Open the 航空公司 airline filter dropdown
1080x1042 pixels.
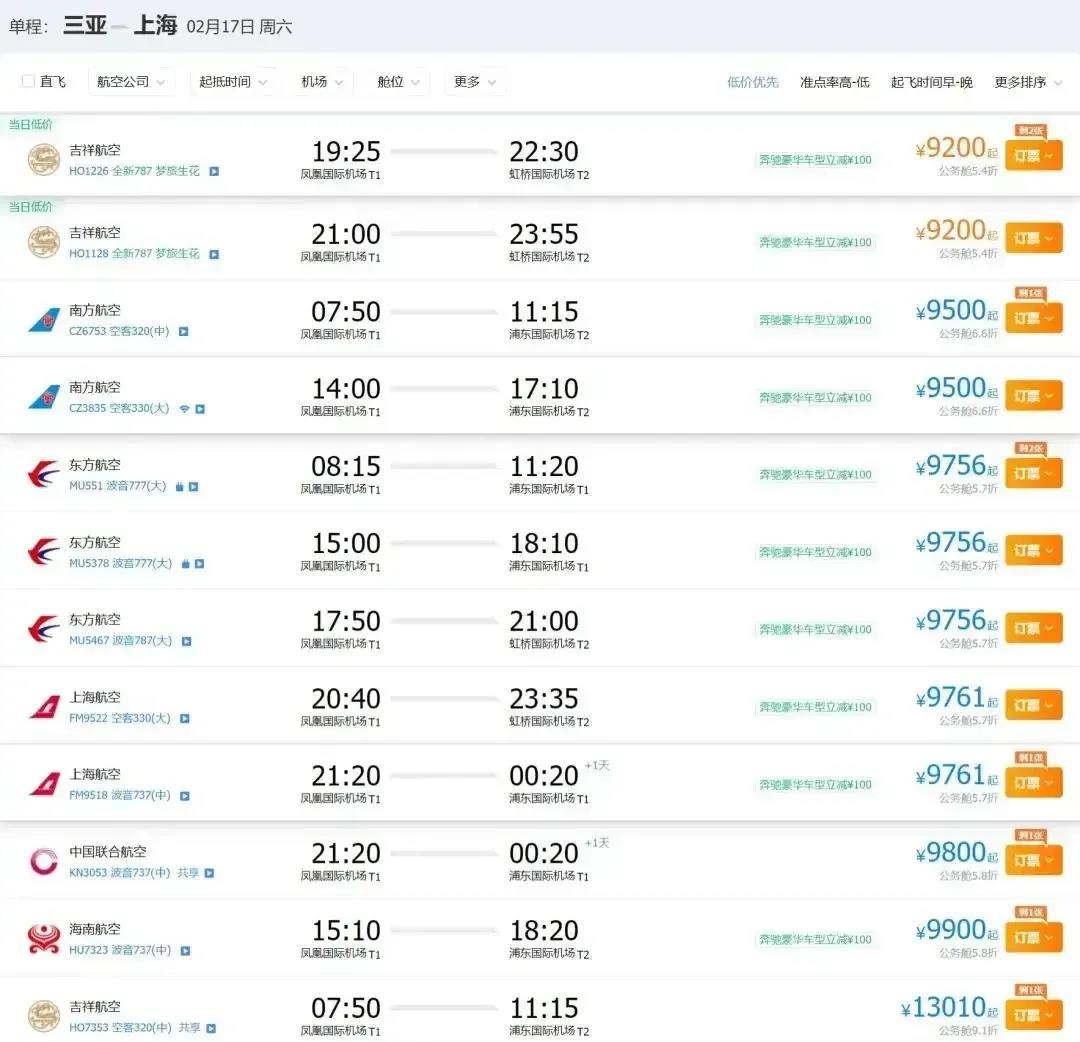[131, 81]
